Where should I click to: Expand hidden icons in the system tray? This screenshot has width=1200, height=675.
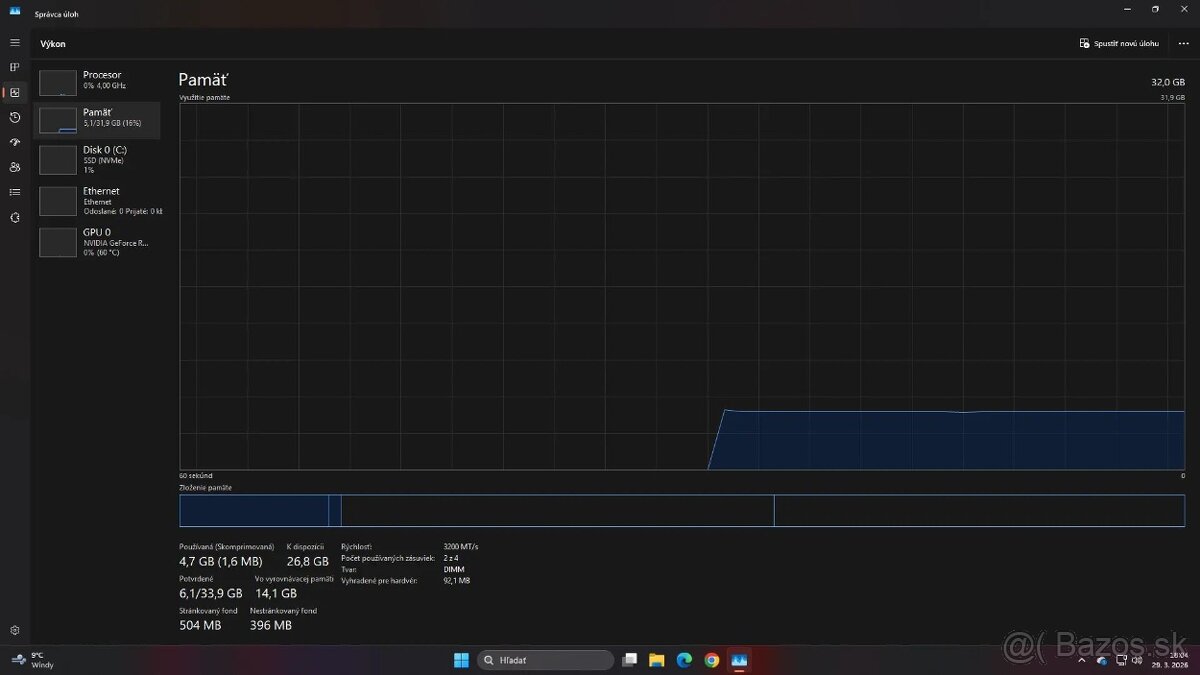click(1083, 660)
